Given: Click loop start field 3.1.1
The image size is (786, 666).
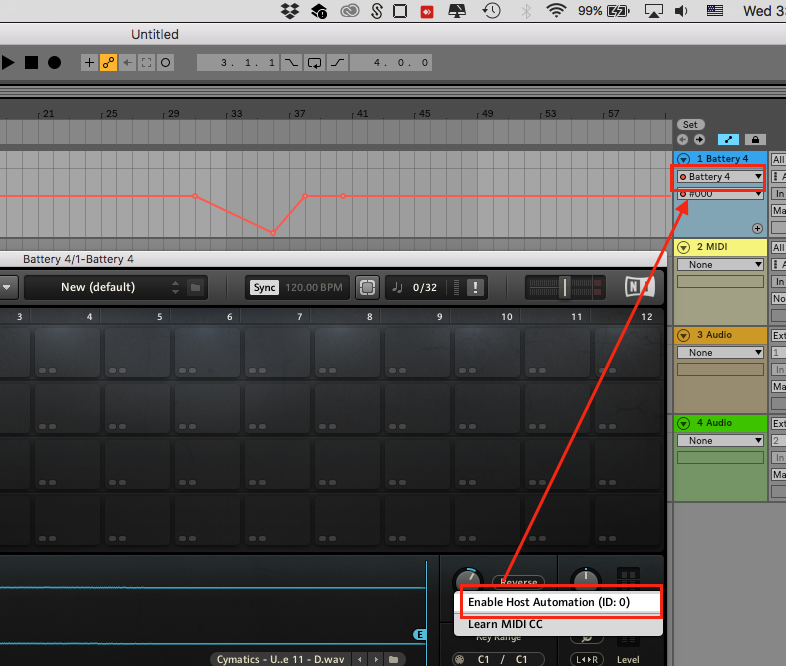Looking at the screenshot, I should click(238, 63).
